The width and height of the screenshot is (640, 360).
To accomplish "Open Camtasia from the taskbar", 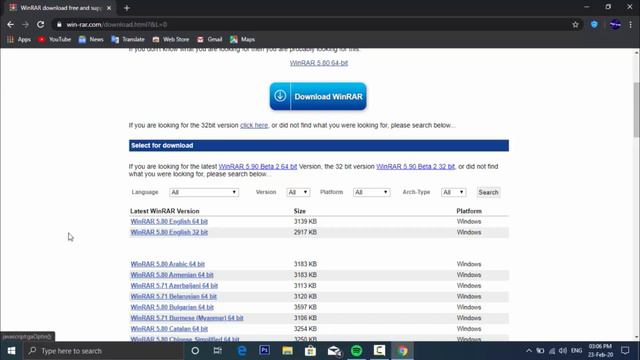I will [380, 351].
